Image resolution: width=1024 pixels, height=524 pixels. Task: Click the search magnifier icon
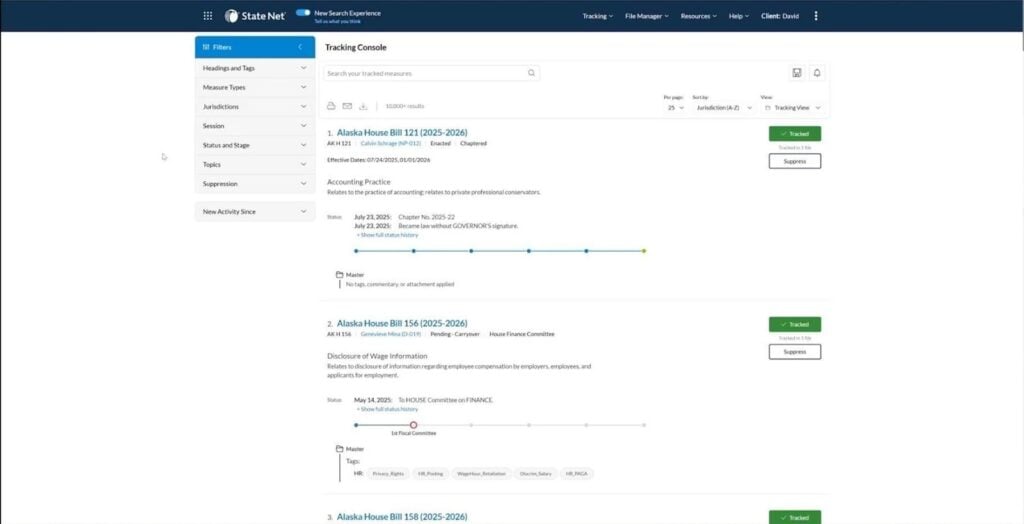pyautogui.click(x=531, y=73)
